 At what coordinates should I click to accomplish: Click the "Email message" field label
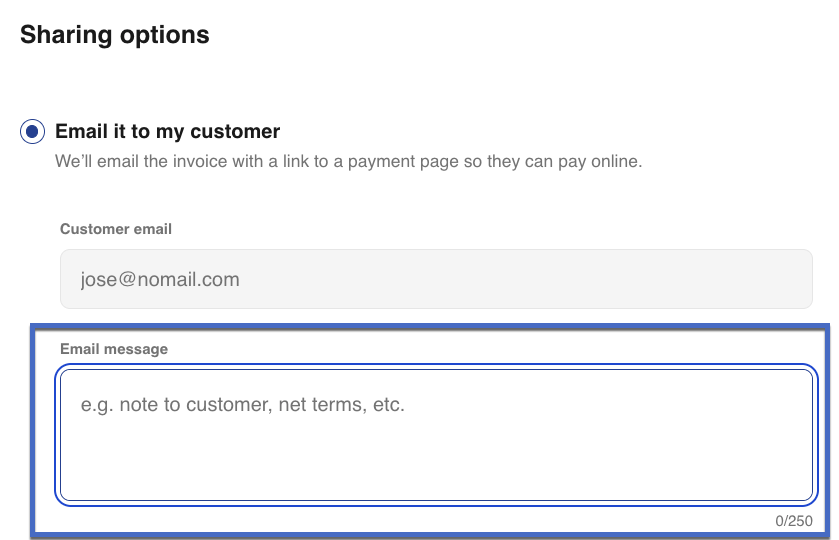(114, 349)
